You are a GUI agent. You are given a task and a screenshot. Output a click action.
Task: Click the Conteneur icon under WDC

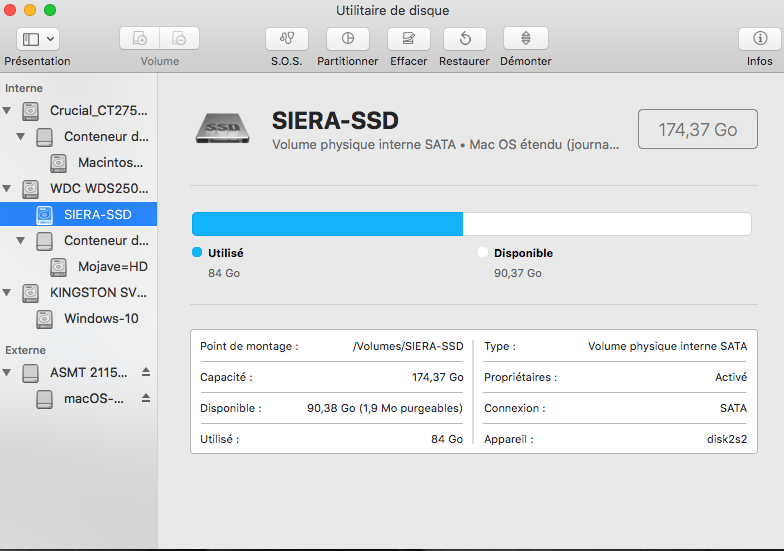[x=44, y=241]
